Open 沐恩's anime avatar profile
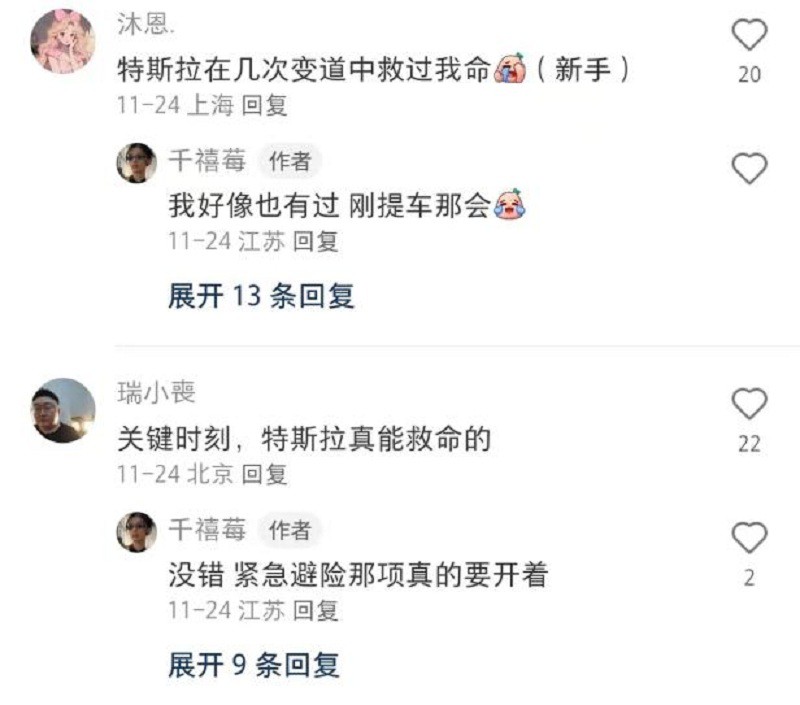The height and width of the screenshot is (705, 800). click(63, 42)
